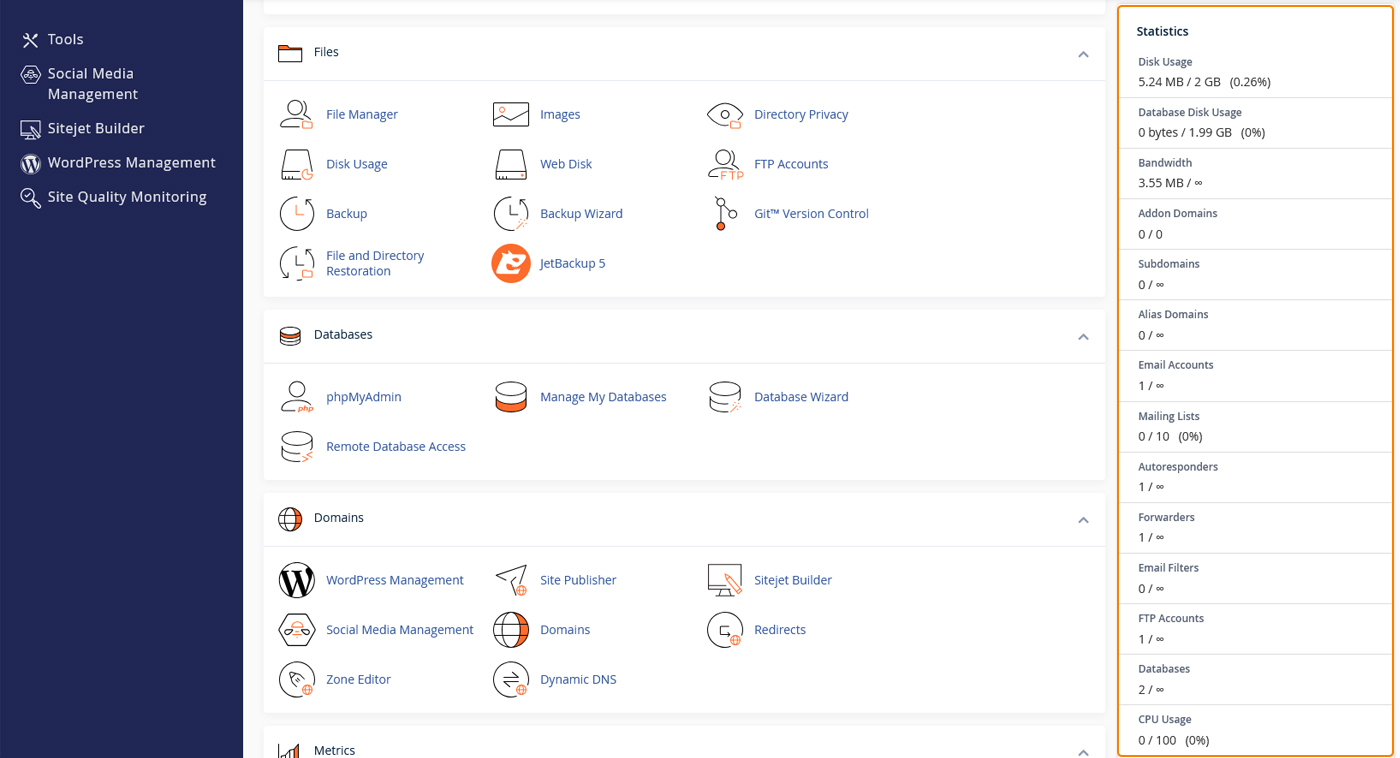Click the Git Version Control icon
Screen dimensions: 1400x758
(725, 214)
